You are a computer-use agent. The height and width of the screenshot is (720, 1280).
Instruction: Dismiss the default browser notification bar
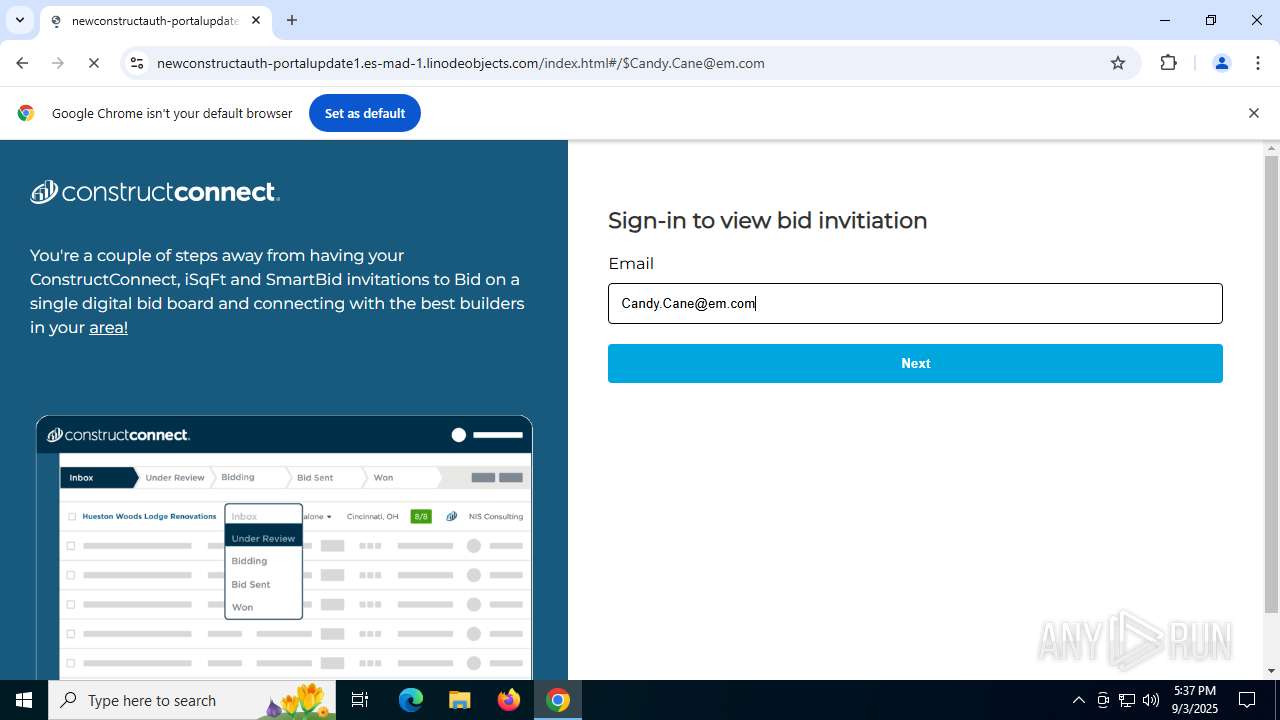(x=1253, y=113)
